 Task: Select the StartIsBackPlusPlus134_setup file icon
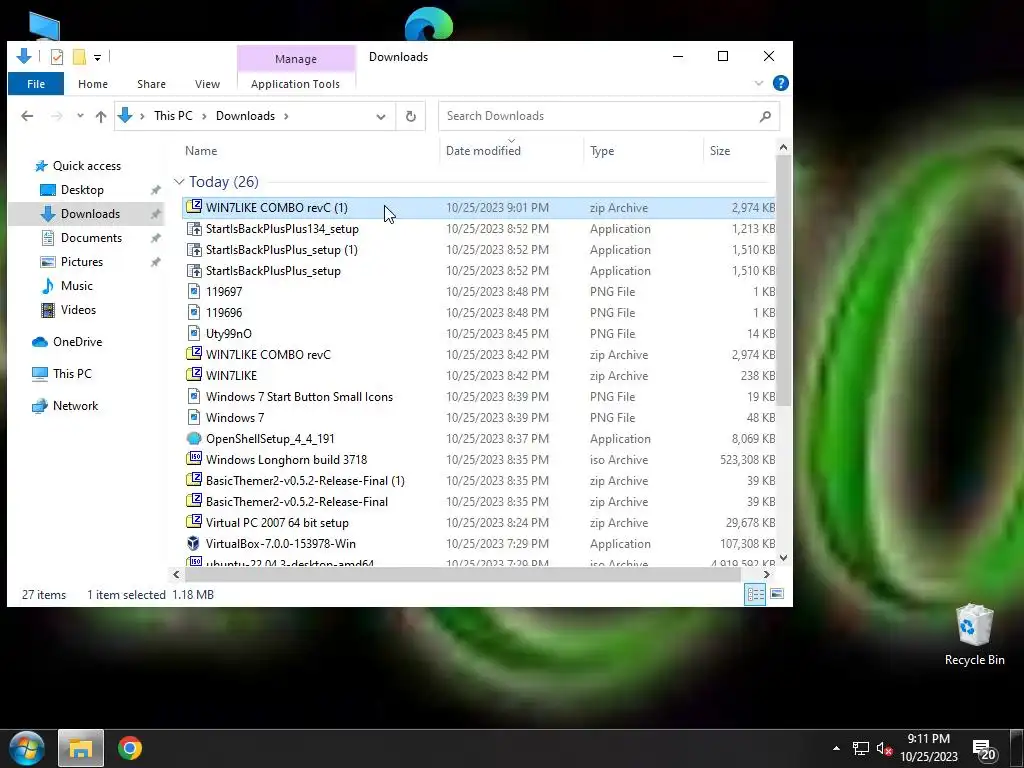coord(194,229)
